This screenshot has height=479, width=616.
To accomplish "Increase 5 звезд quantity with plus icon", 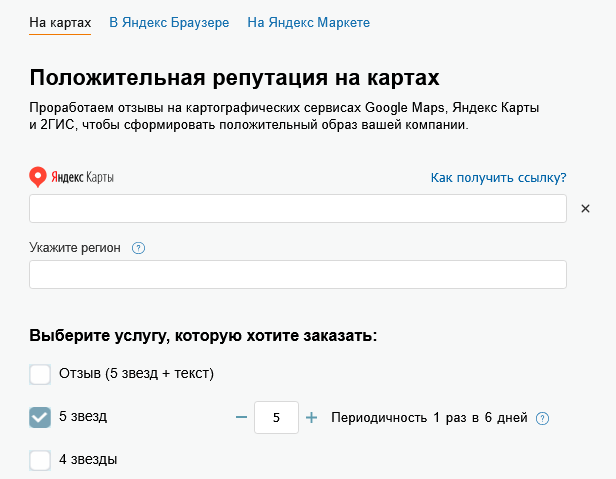I will point(312,417).
